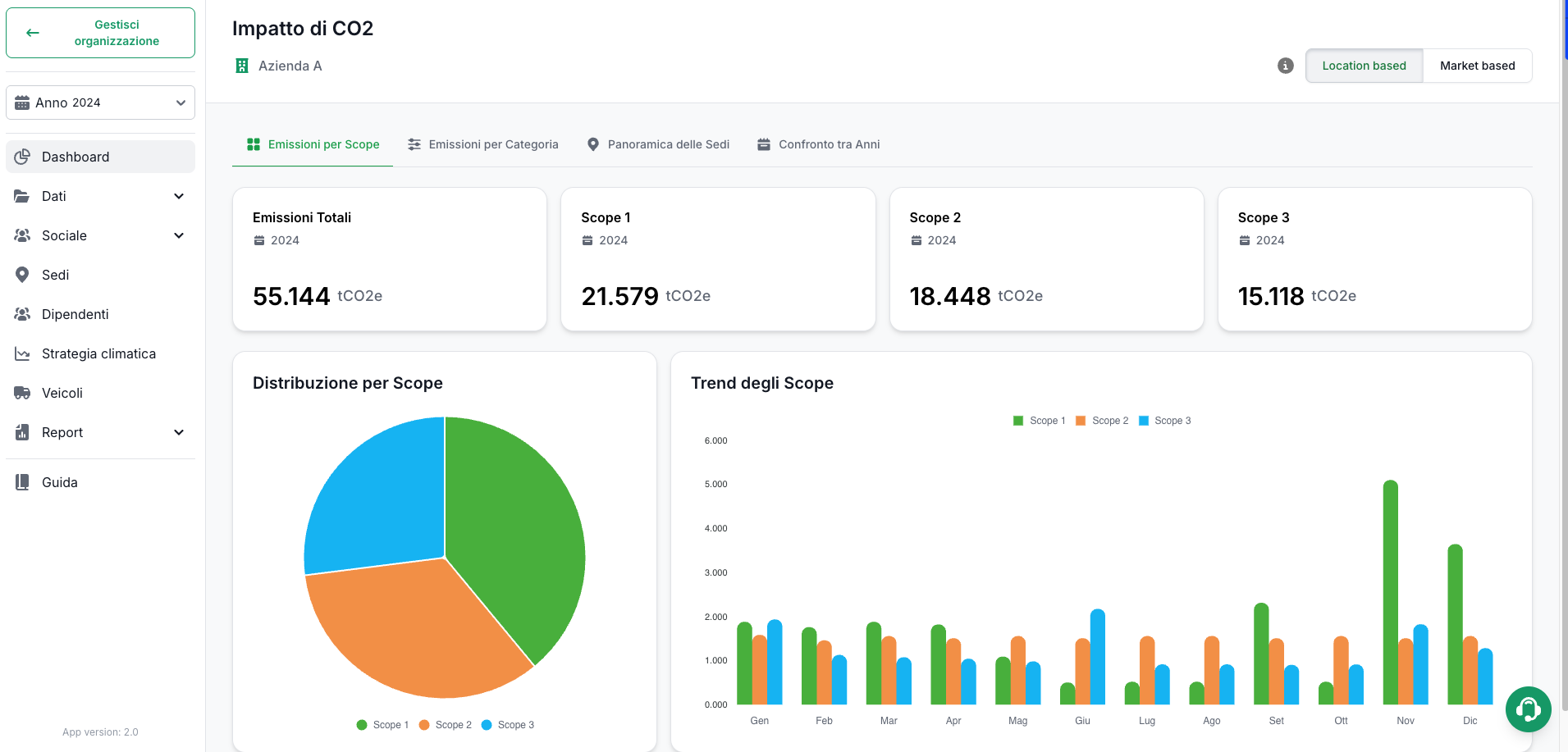Switch to Emissioni per Categoria tab
Screen dimensions: 1568x752
(483, 144)
